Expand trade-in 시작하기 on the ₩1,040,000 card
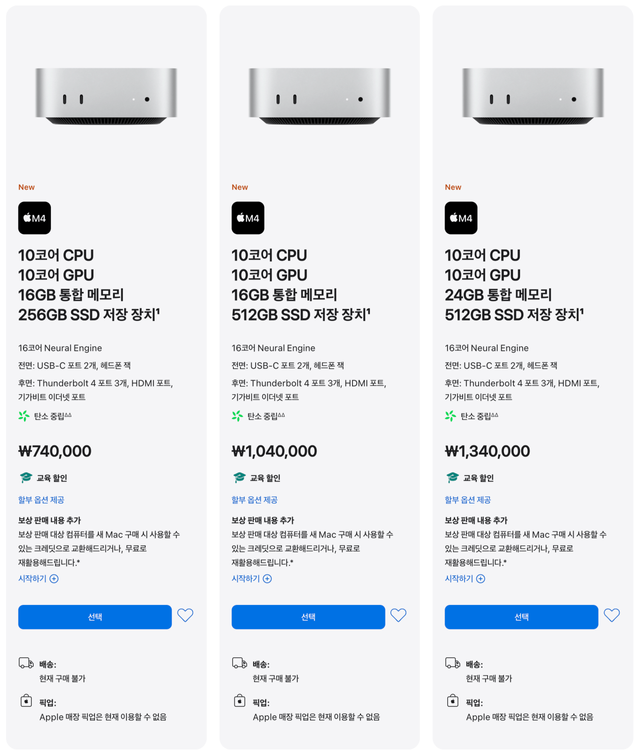Screen dimensions: 640x756 point(252,578)
